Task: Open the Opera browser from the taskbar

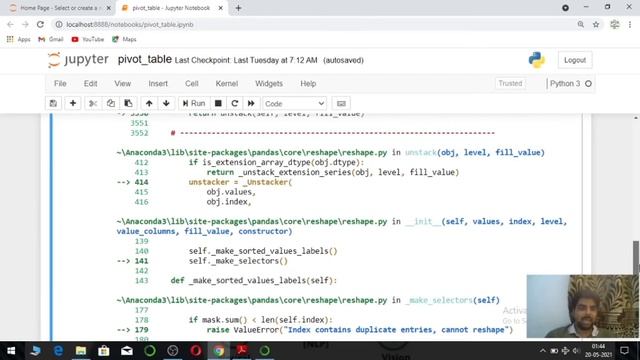Action: point(196,351)
